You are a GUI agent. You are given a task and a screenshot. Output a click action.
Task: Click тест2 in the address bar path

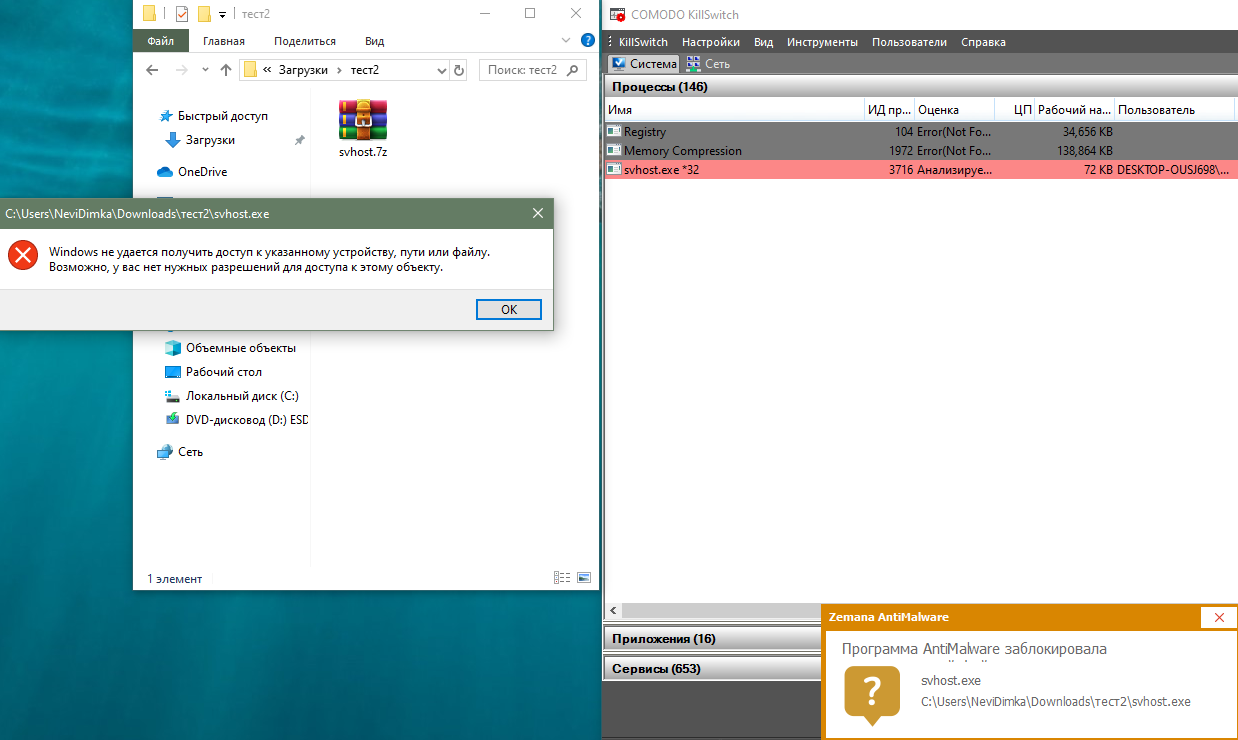[x=364, y=70]
